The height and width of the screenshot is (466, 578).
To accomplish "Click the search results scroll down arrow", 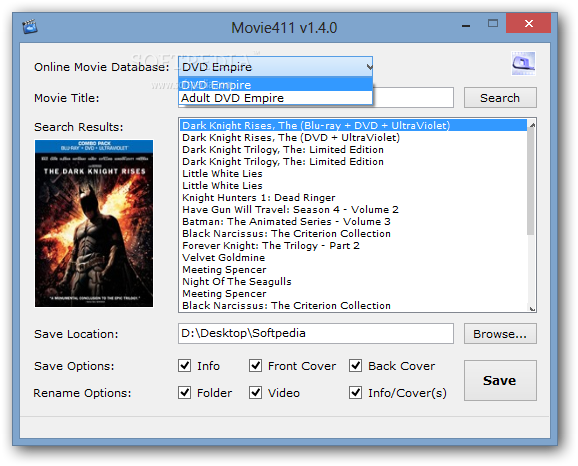I will (532, 308).
